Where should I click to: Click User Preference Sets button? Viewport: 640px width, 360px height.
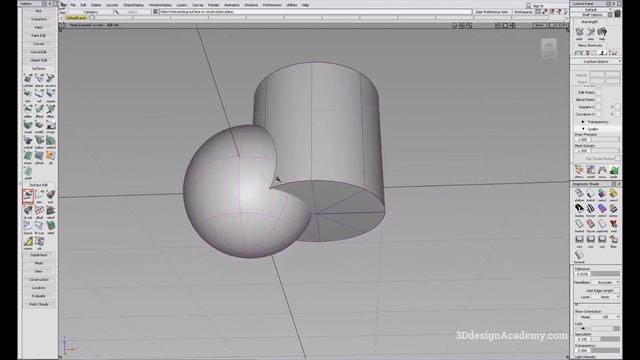click(x=492, y=12)
